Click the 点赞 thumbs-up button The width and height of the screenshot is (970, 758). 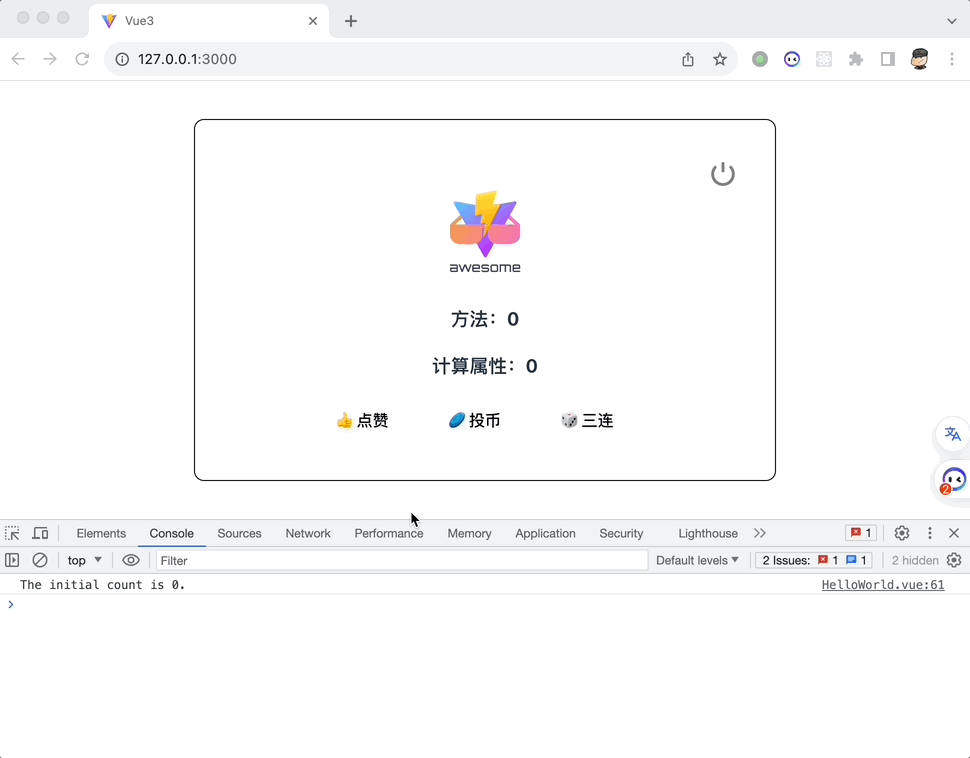(362, 421)
